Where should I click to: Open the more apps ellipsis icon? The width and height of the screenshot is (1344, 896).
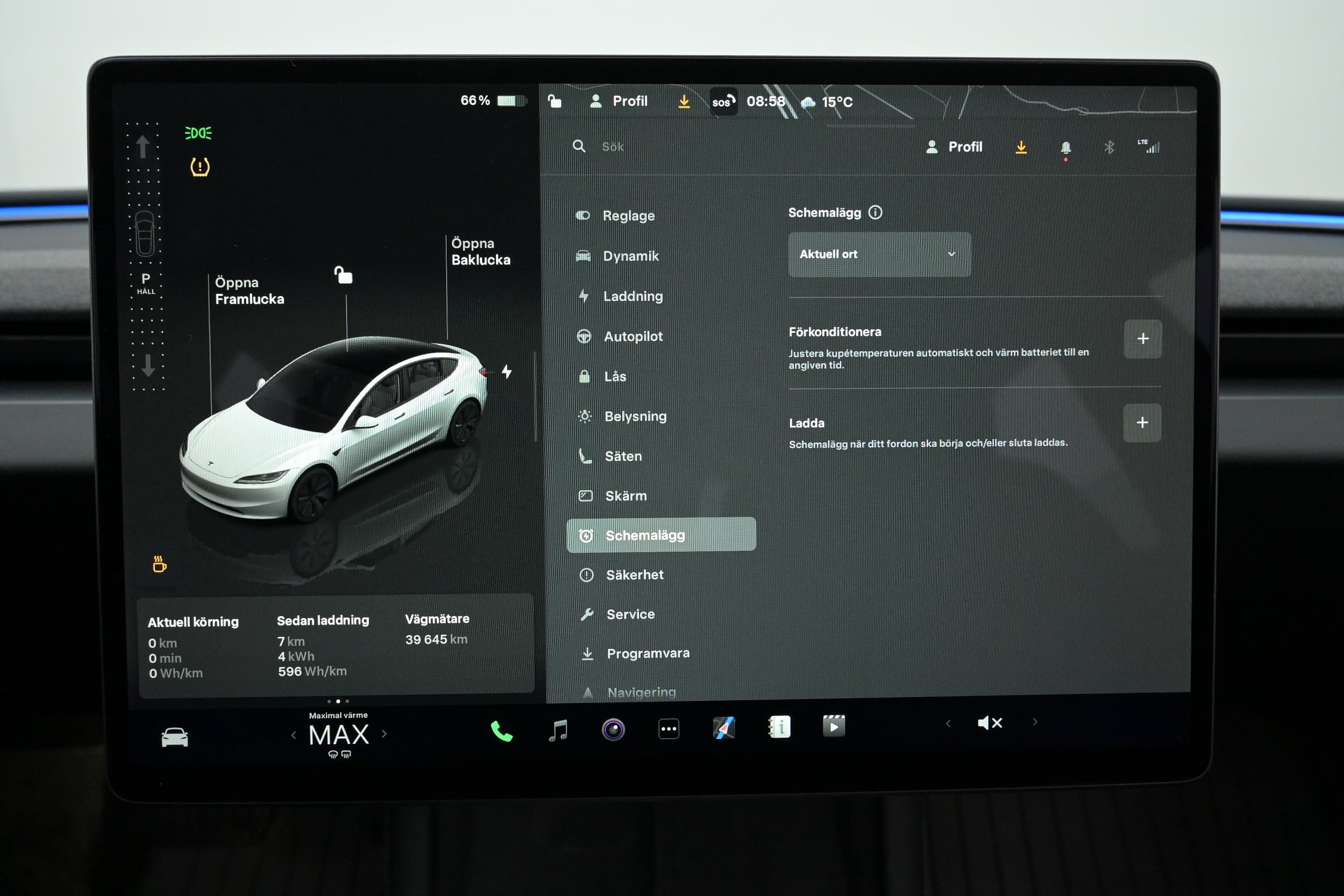pos(669,729)
